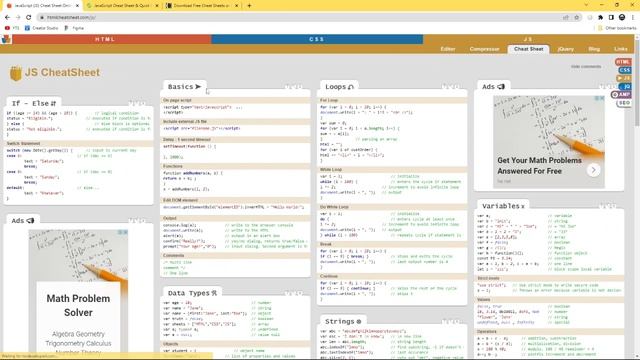Click the site lock icon in address bar
This screenshot has width=640, height=360.
[x=42, y=18]
